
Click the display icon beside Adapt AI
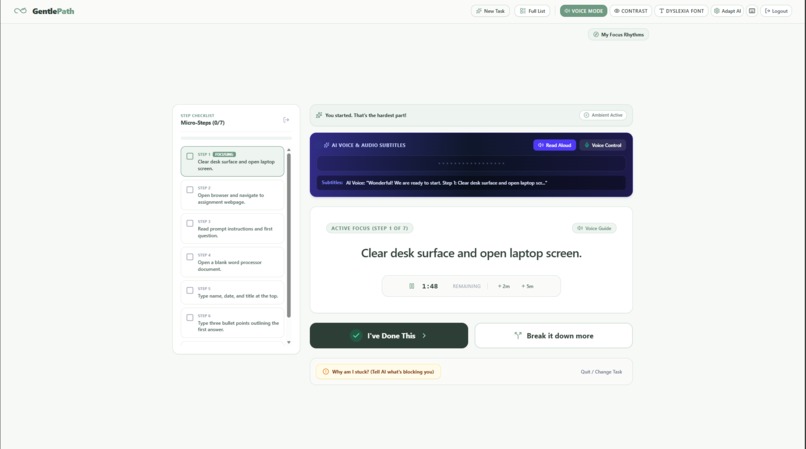click(x=752, y=11)
